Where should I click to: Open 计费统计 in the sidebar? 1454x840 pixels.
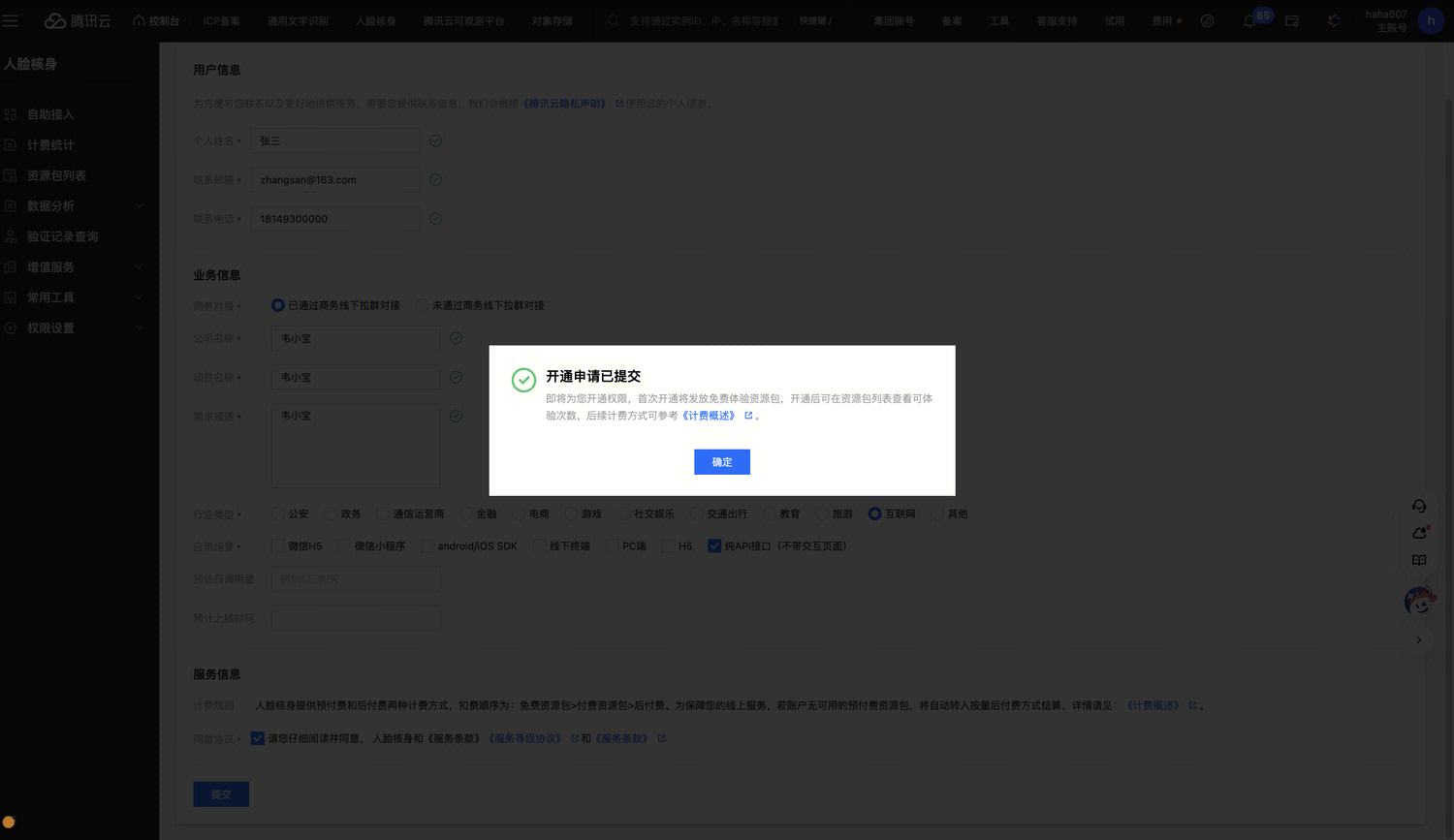pos(50,145)
